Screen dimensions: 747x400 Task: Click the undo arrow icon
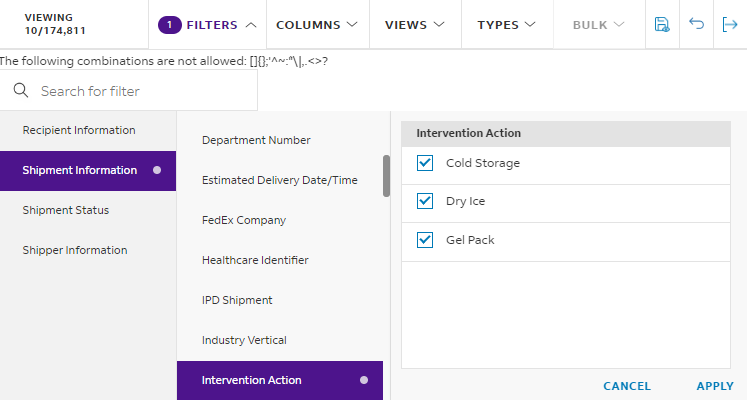pyautogui.click(x=696, y=24)
